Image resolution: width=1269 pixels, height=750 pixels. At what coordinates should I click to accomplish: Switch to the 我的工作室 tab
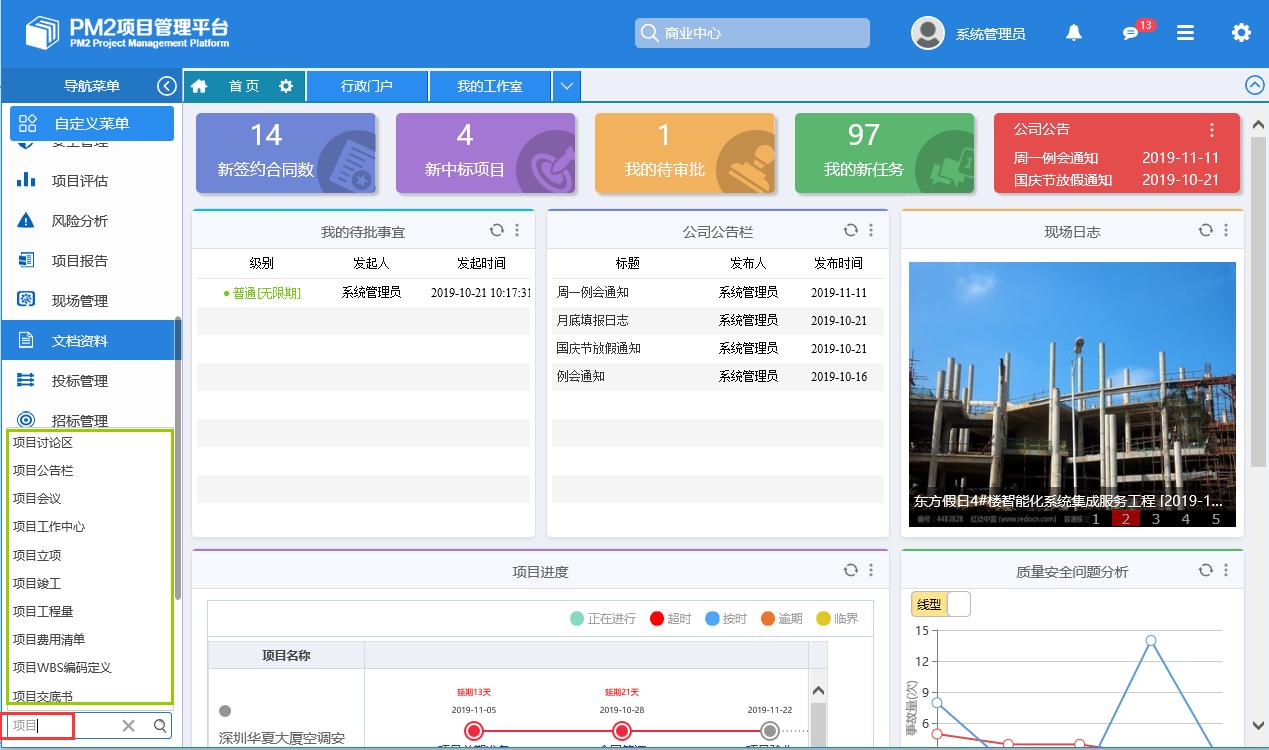pyautogui.click(x=489, y=86)
